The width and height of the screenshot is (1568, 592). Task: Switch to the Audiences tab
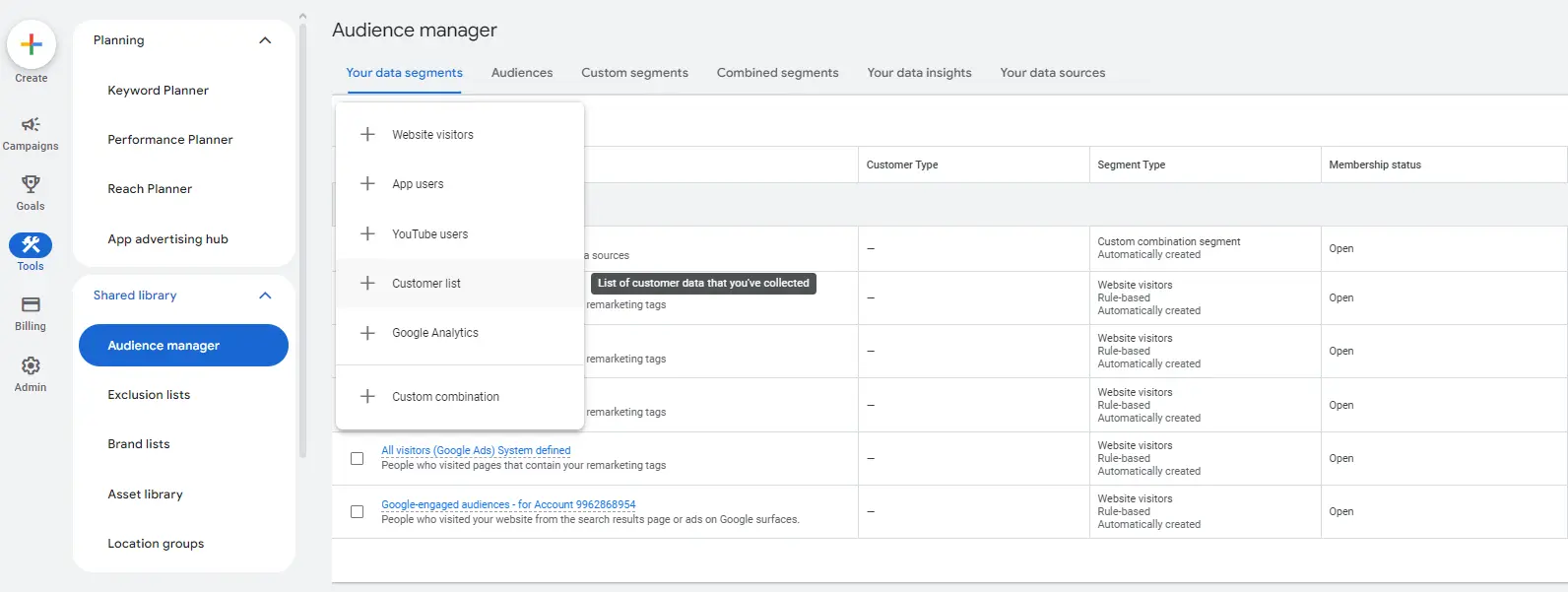pos(522,73)
